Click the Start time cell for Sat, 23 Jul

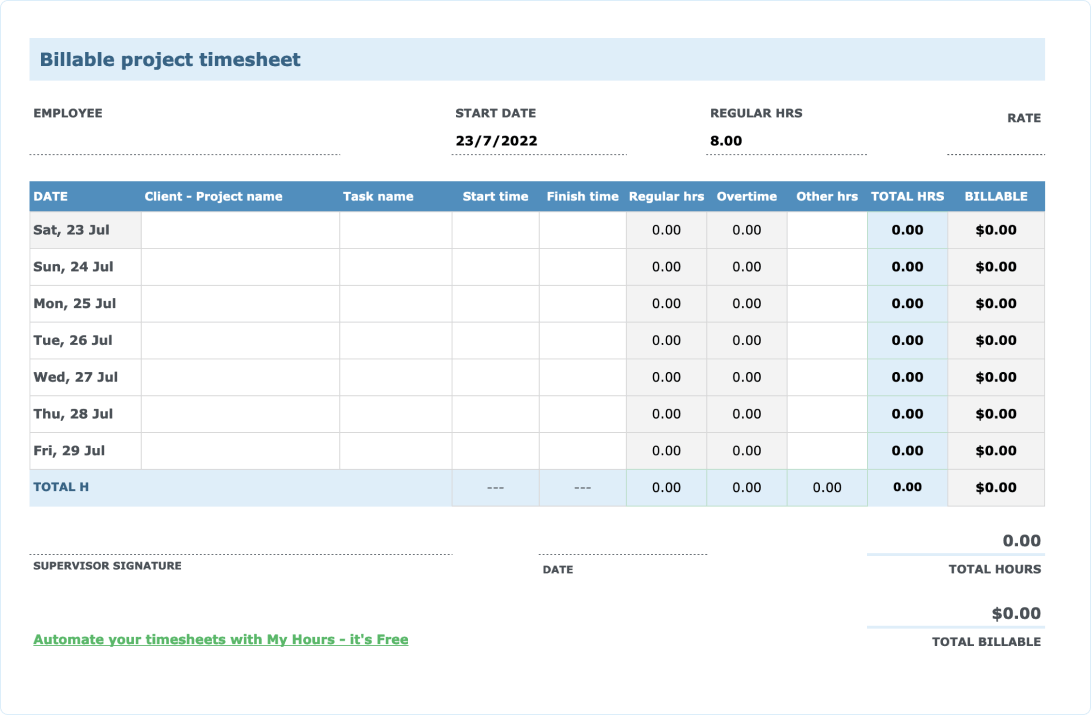tap(496, 230)
